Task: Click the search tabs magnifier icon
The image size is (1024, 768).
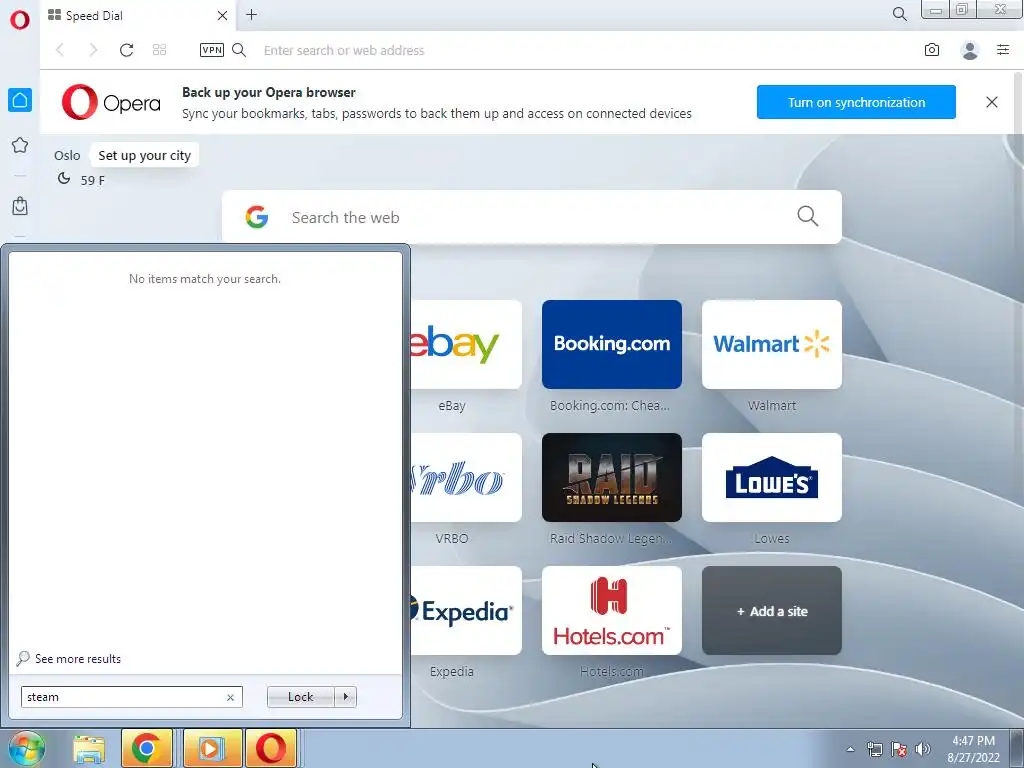Action: tap(899, 14)
